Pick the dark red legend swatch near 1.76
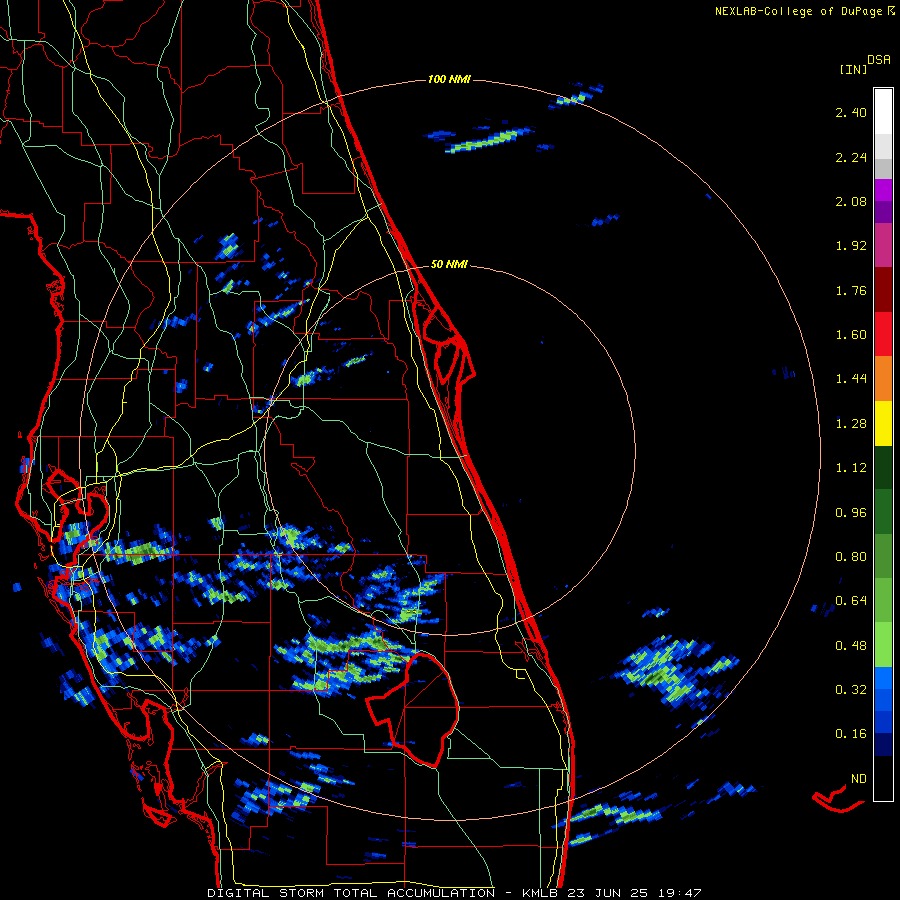Image resolution: width=900 pixels, height=900 pixels. 883,290
